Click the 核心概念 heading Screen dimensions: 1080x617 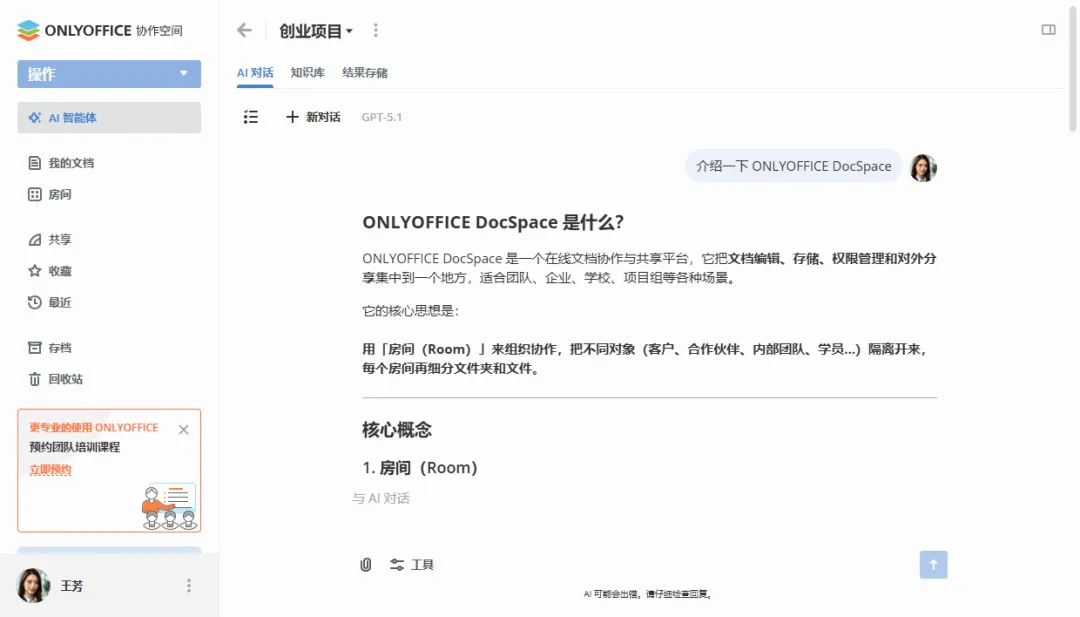coord(397,430)
